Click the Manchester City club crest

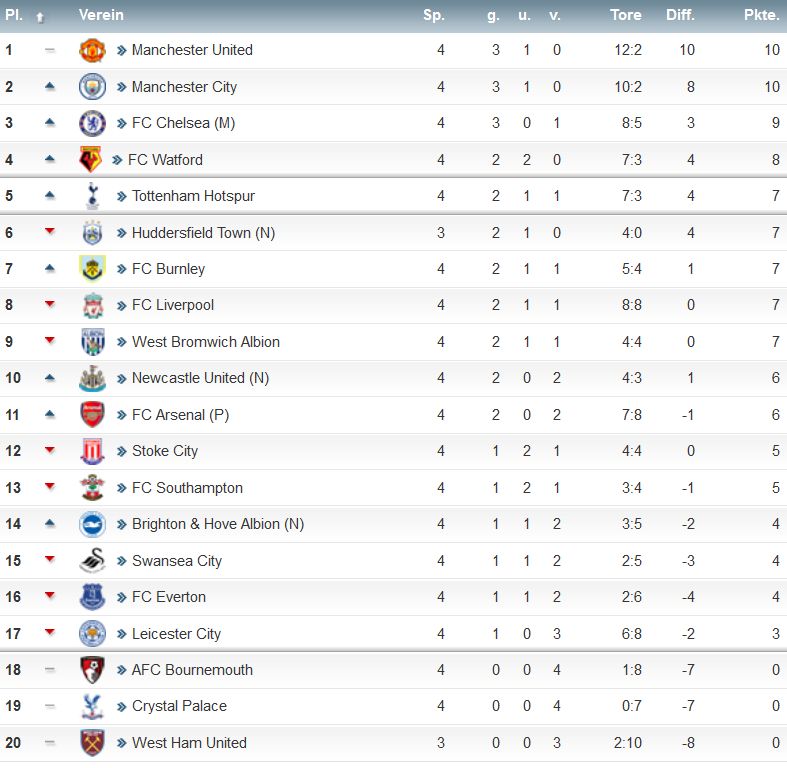pos(92,87)
